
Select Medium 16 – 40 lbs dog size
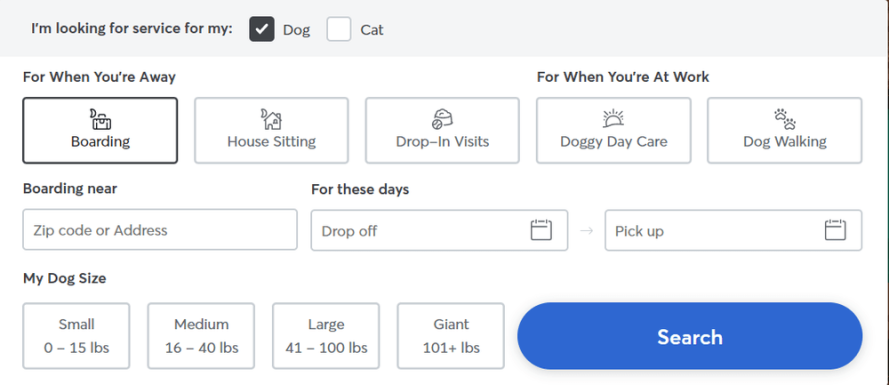201,336
